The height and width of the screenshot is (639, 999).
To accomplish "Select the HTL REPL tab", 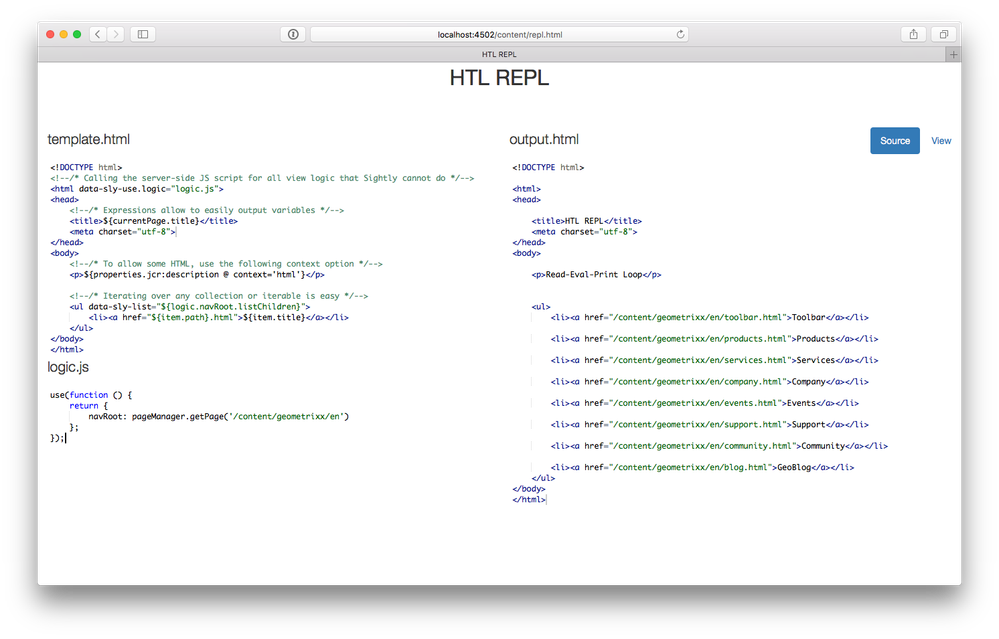I will click(498, 54).
